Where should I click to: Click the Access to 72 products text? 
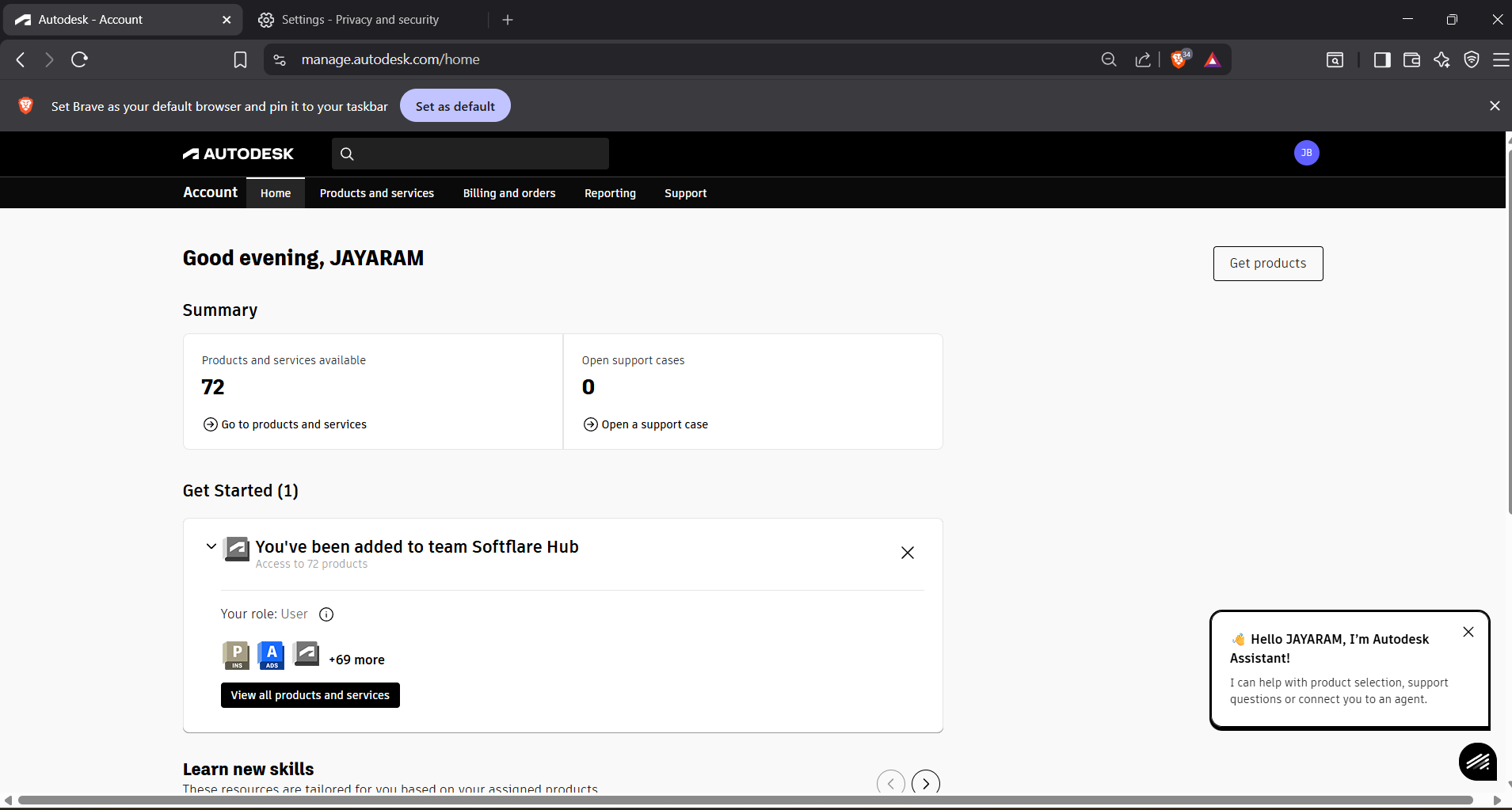[311, 564]
